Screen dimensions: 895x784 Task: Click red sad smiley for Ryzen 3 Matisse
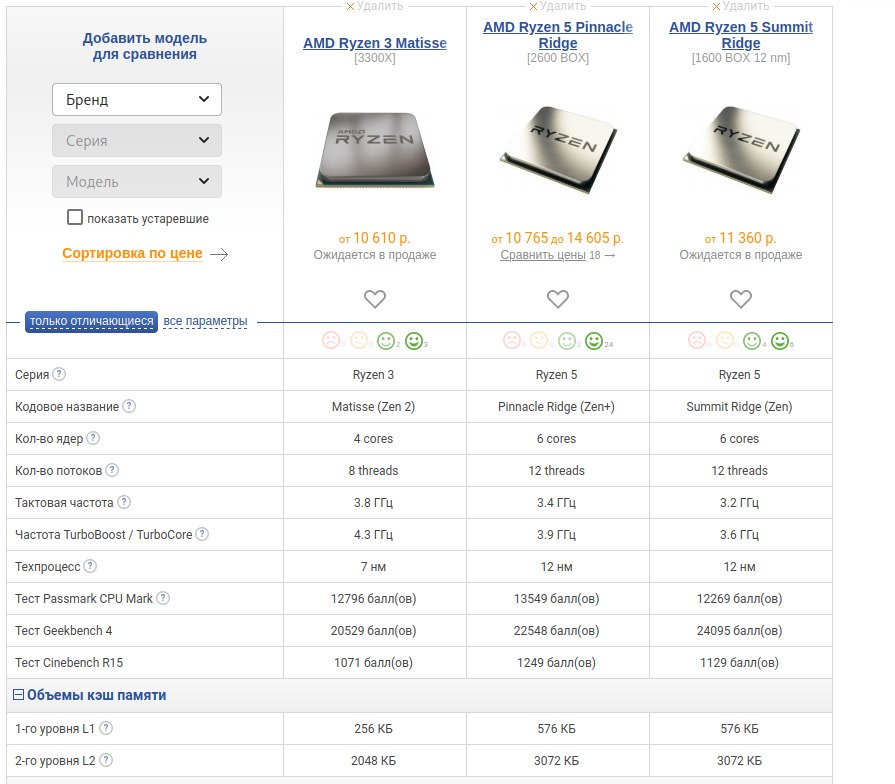click(330, 340)
